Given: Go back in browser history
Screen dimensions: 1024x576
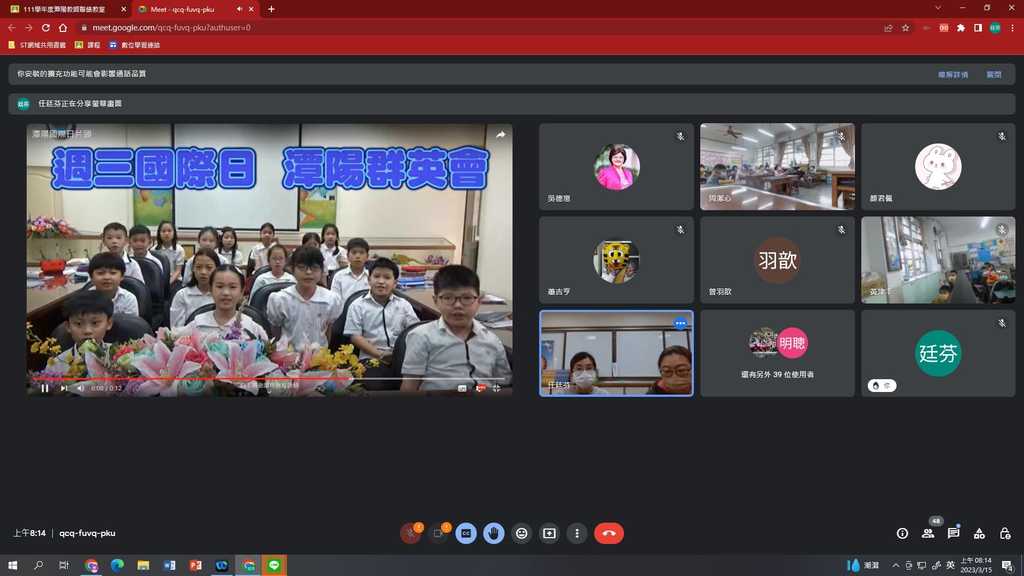Looking at the screenshot, I should [x=12, y=27].
